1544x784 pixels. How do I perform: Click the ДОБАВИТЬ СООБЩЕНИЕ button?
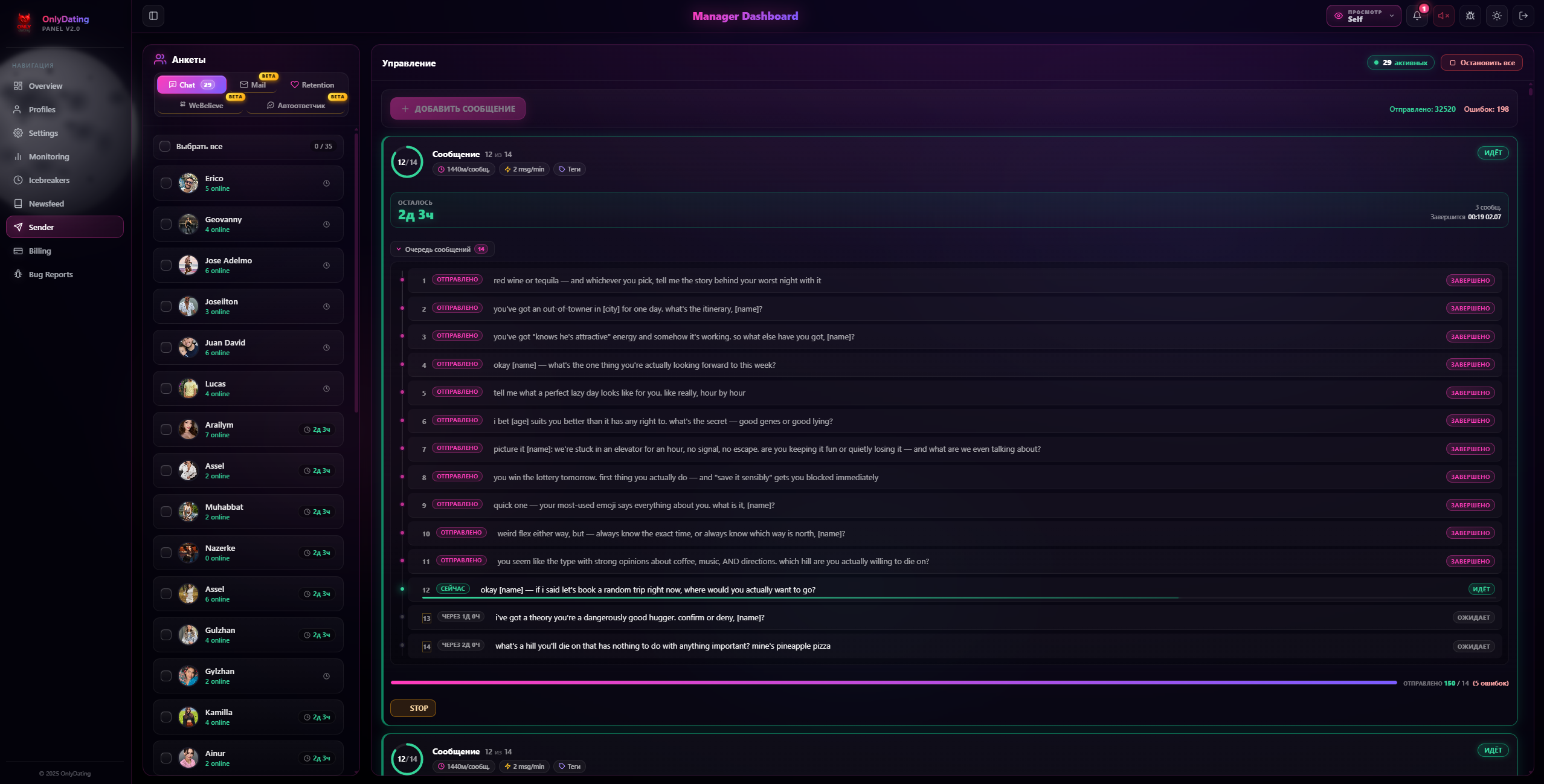[458, 109]
